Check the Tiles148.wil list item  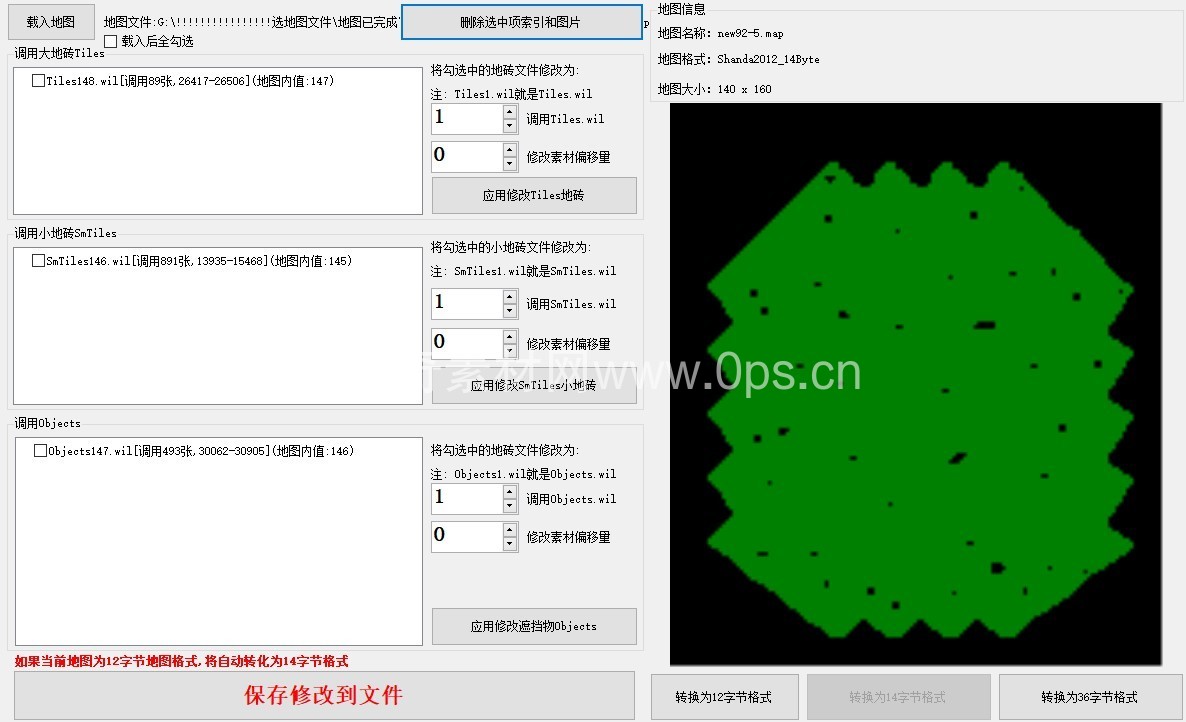[x=38, y=81]
